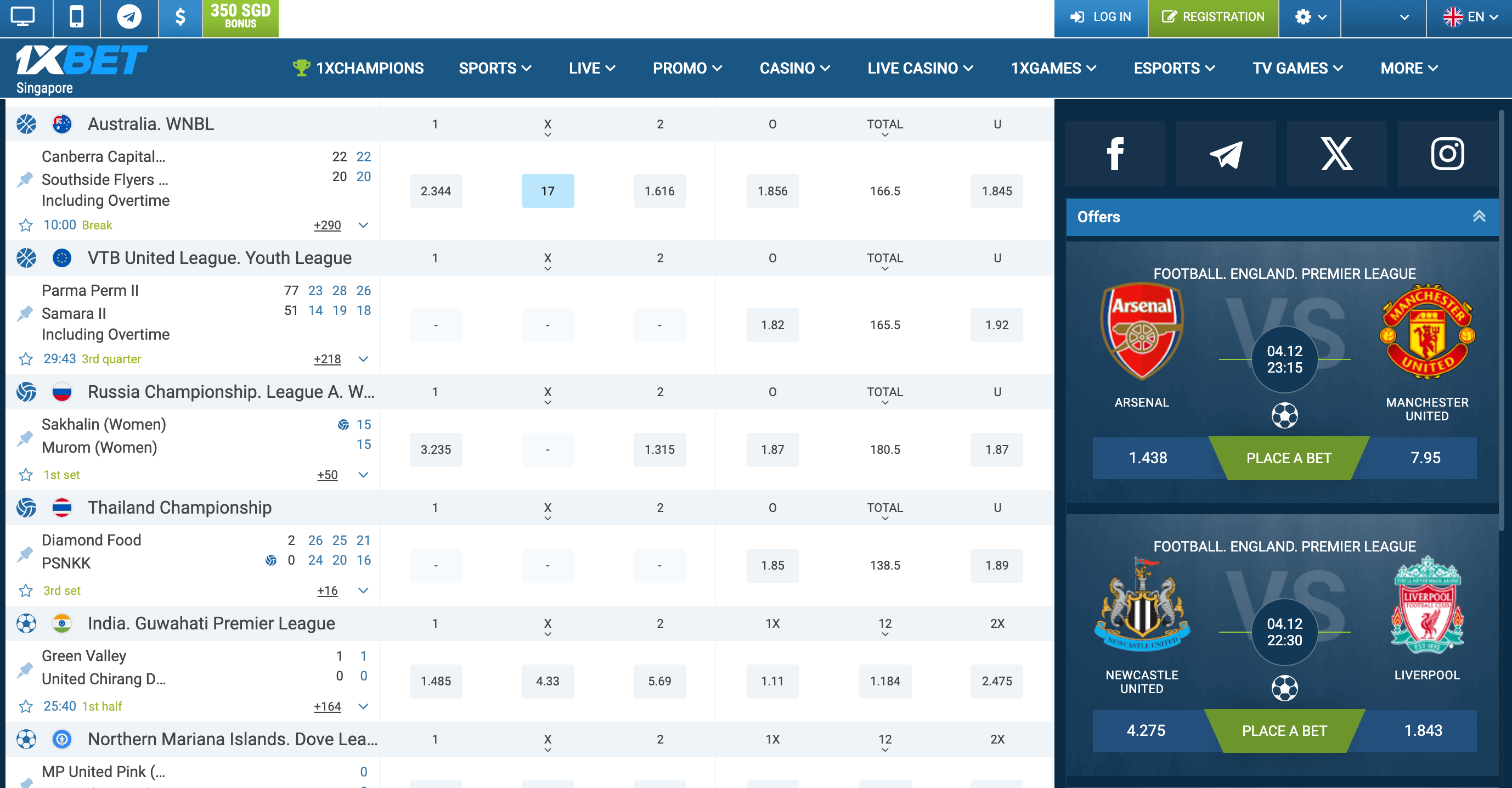Click the LOG IN button
Screen dimensions: 1512x788
point(1101,16)
